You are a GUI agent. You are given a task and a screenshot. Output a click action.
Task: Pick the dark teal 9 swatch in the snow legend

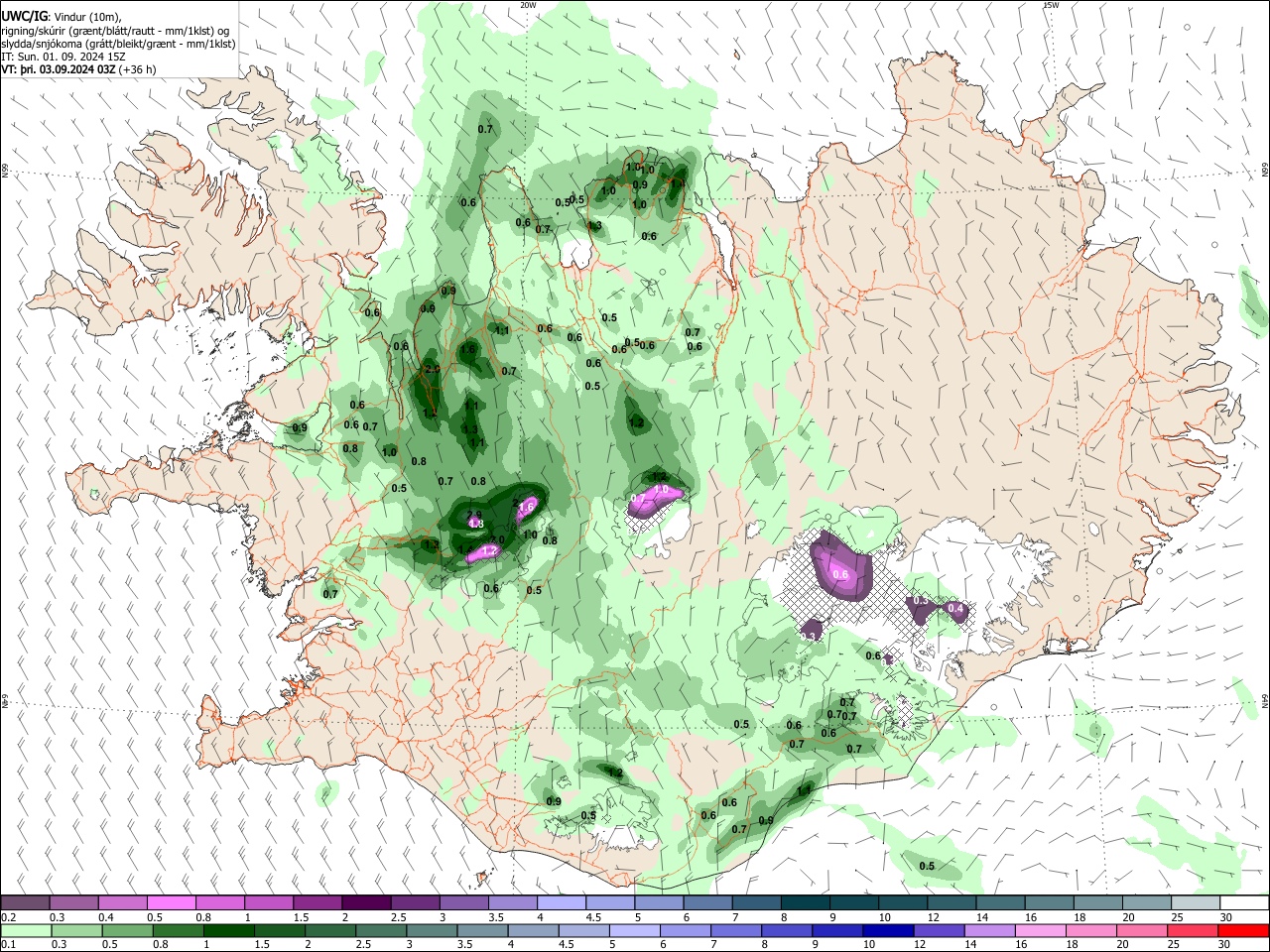tap(853, 903)
